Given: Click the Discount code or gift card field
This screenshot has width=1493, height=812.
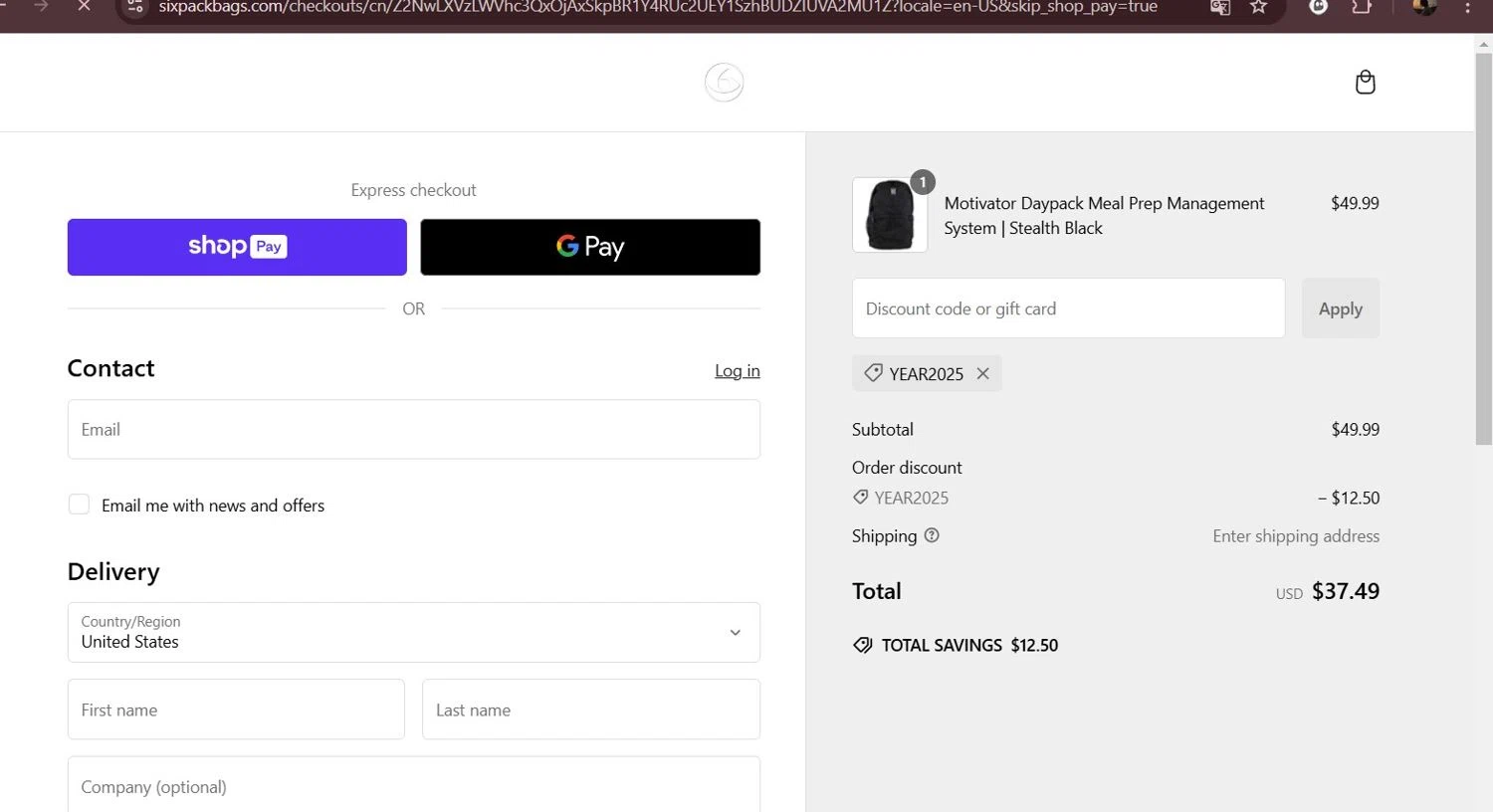Looking at the screenshot, I should tap(1069, 308).
